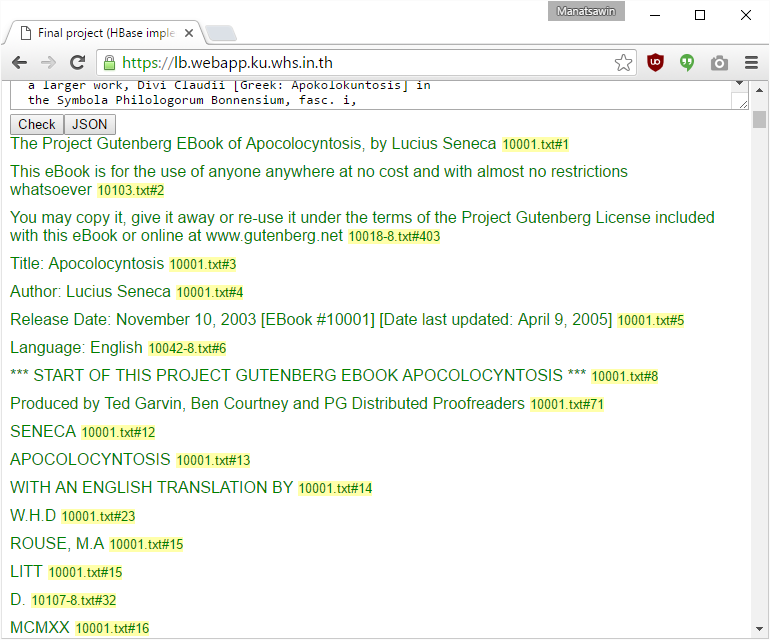
Task: Bookmark this page with the star icon
Action: (x=623, y=63)
